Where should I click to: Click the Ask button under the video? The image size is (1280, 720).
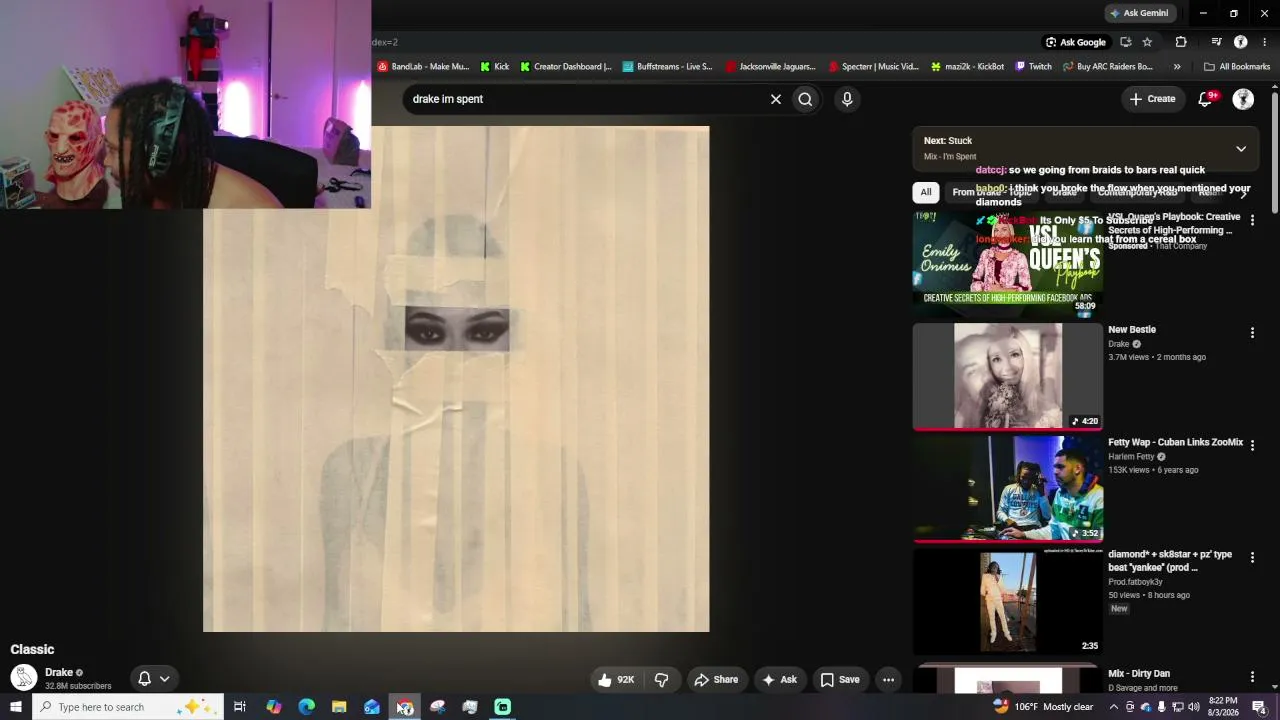[x=779, y=680]
